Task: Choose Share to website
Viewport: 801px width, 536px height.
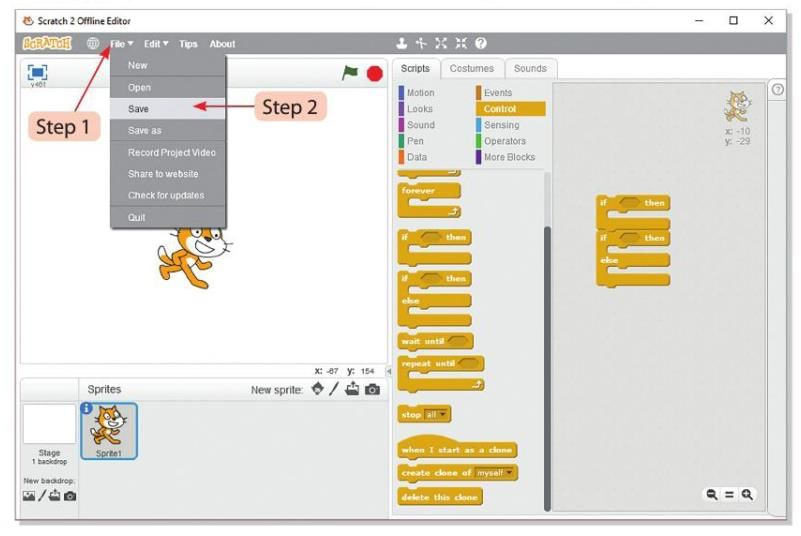Action: tap(168, 174)
